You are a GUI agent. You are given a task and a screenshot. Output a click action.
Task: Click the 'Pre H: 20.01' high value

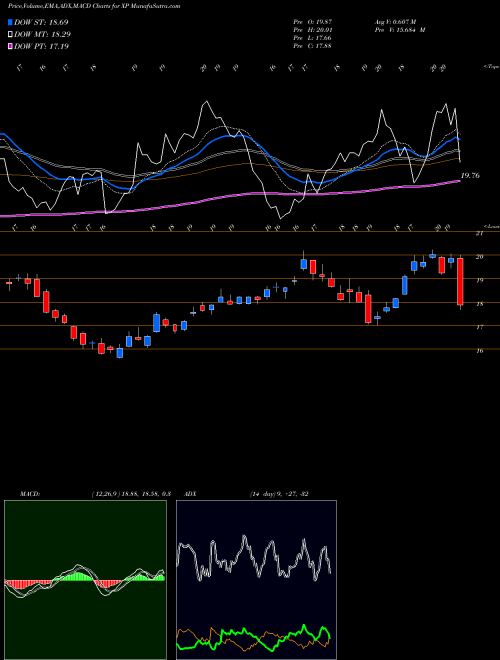click(x=313, y=30)
